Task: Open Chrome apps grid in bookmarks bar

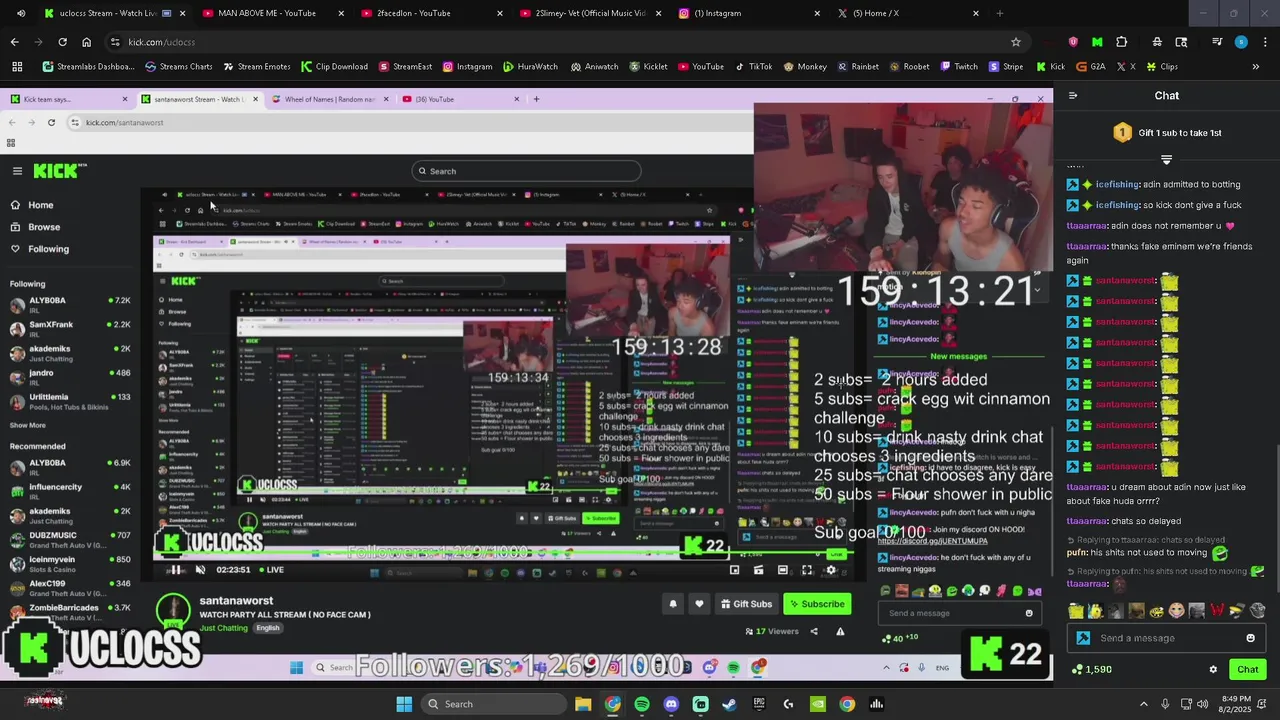Action: click(17, 67)
